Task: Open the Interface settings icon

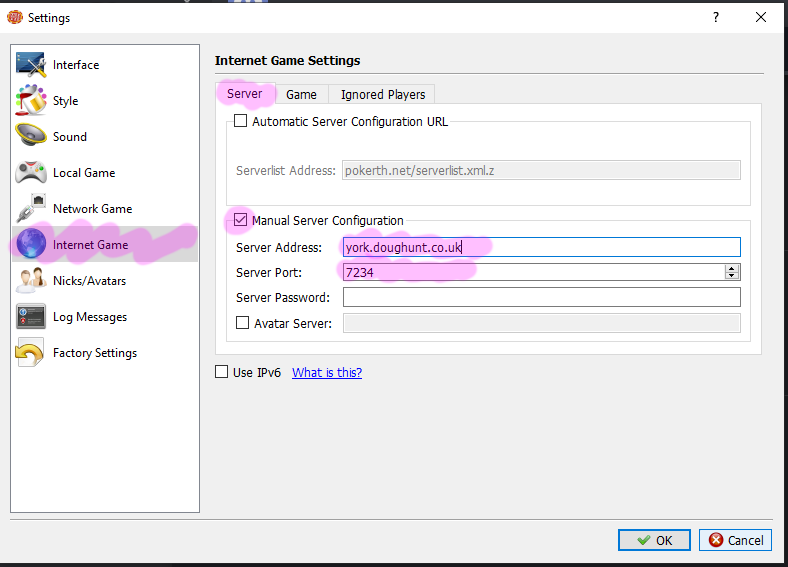Action: [x=31, y=65]
